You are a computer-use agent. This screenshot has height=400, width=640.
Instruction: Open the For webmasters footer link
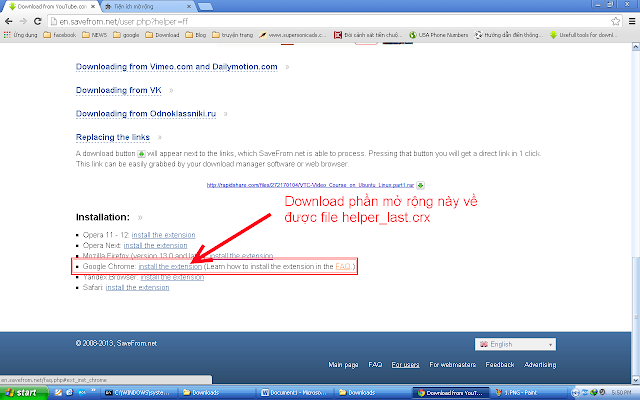point(452,365)
